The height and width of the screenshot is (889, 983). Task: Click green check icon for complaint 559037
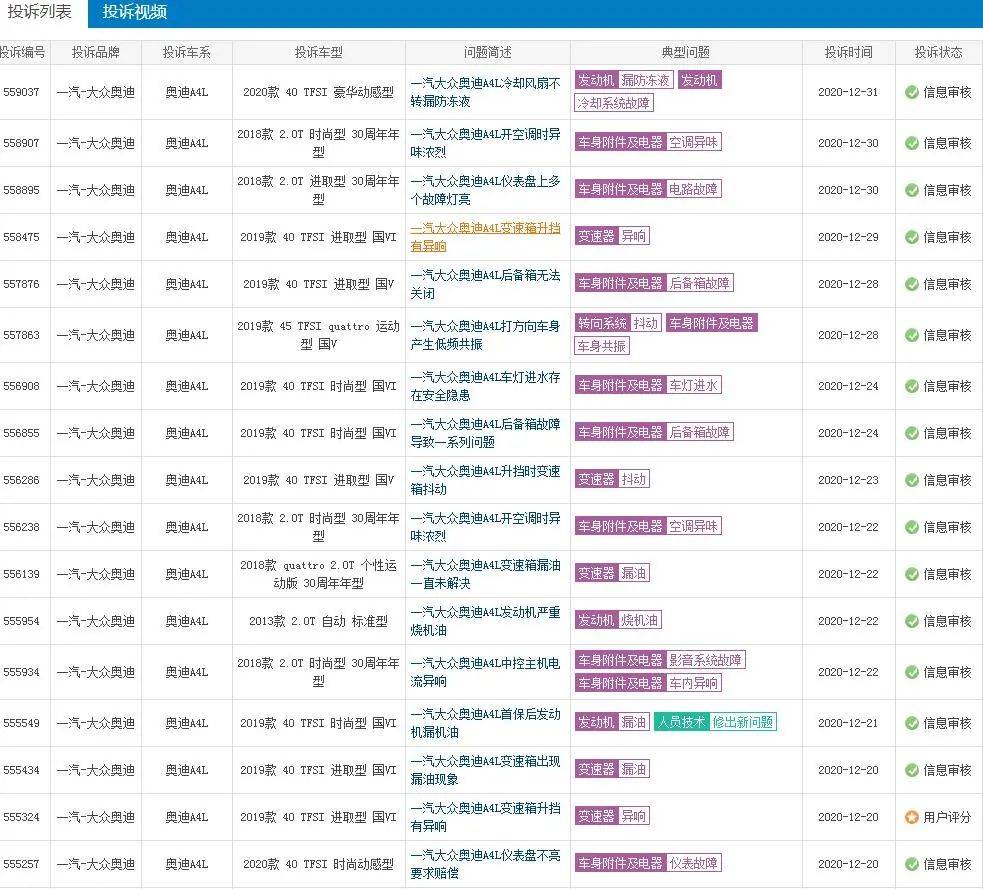[911, 92]
